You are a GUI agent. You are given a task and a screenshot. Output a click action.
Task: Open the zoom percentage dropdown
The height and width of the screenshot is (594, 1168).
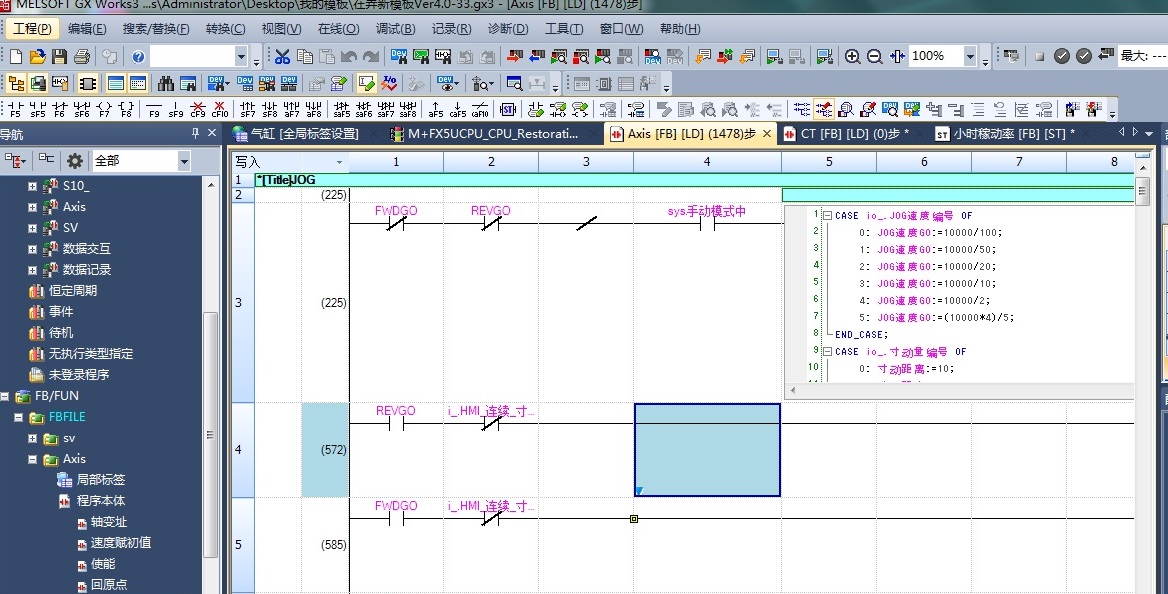[x=970, y=57]
